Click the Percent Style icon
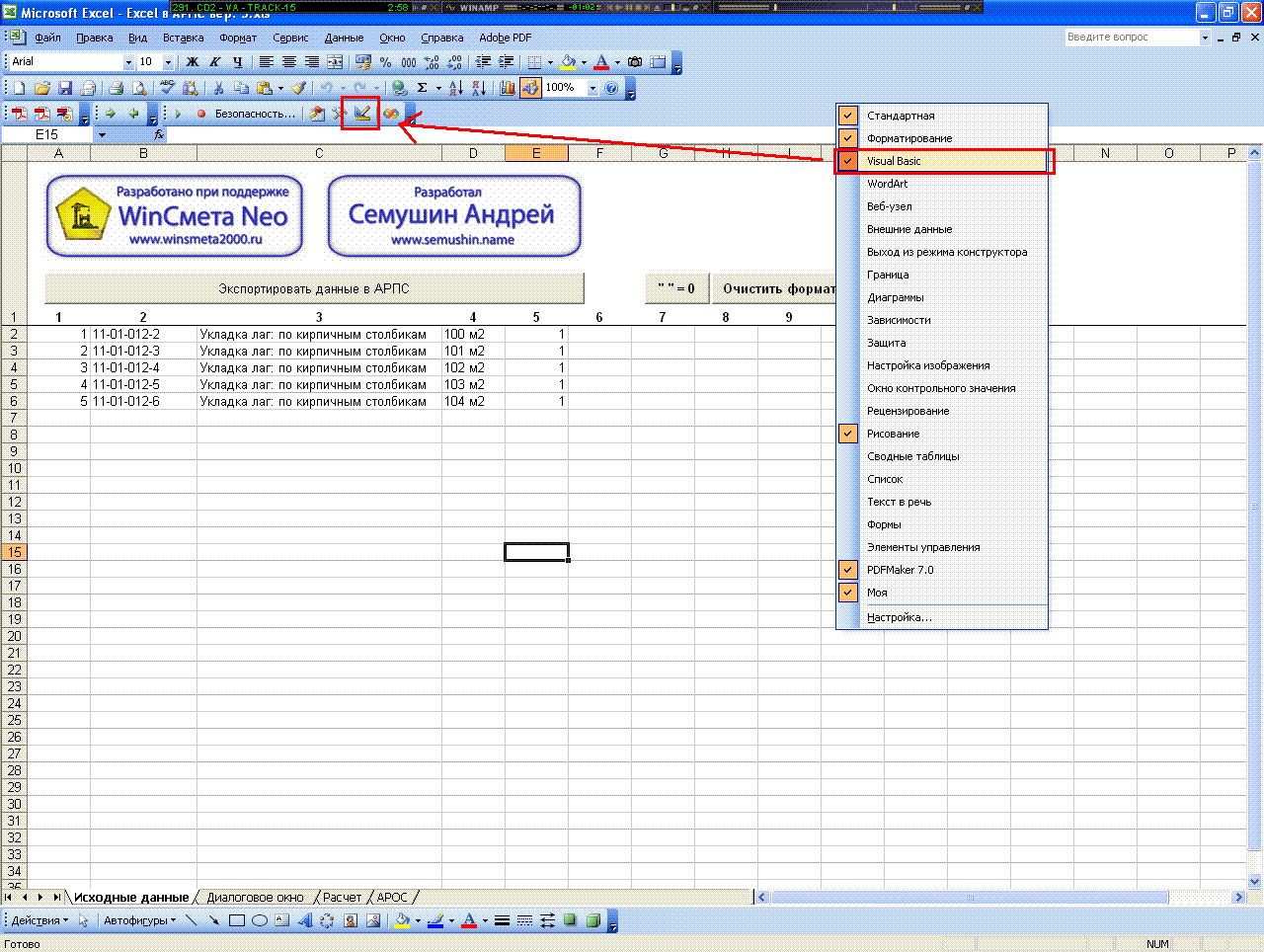This screenshot has width=1264, height=952. pos(386,62)
